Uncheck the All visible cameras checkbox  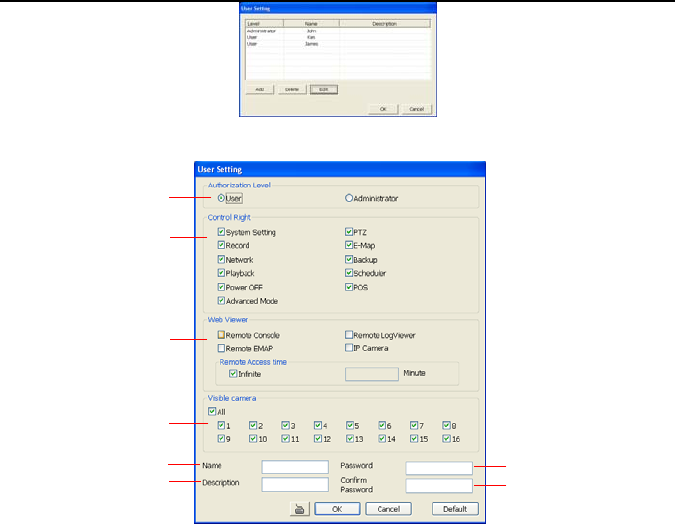(210, 410)
